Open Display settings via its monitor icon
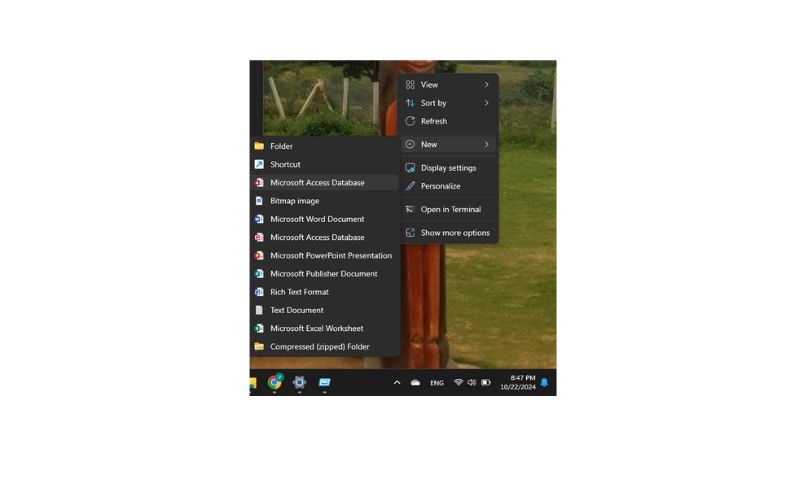The width and height of the screenshot is (800, 500). coord(410,168)
